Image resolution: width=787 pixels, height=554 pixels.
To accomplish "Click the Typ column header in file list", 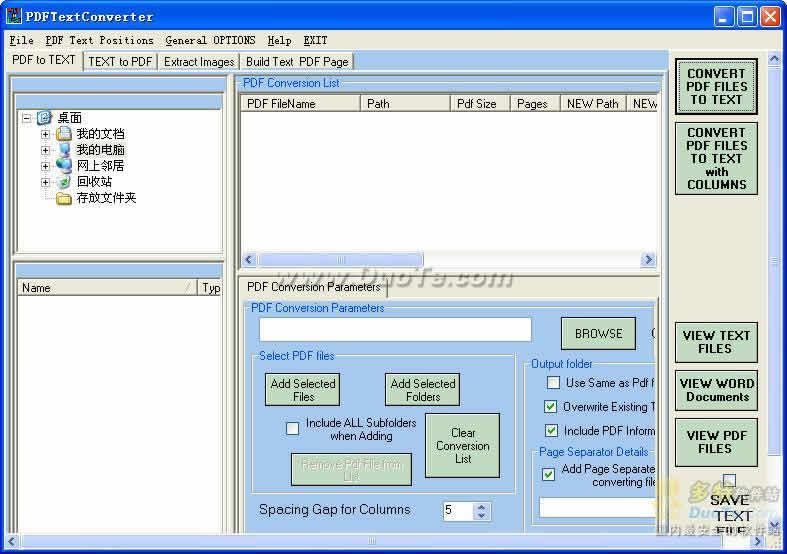I will (x=210, y=288).
